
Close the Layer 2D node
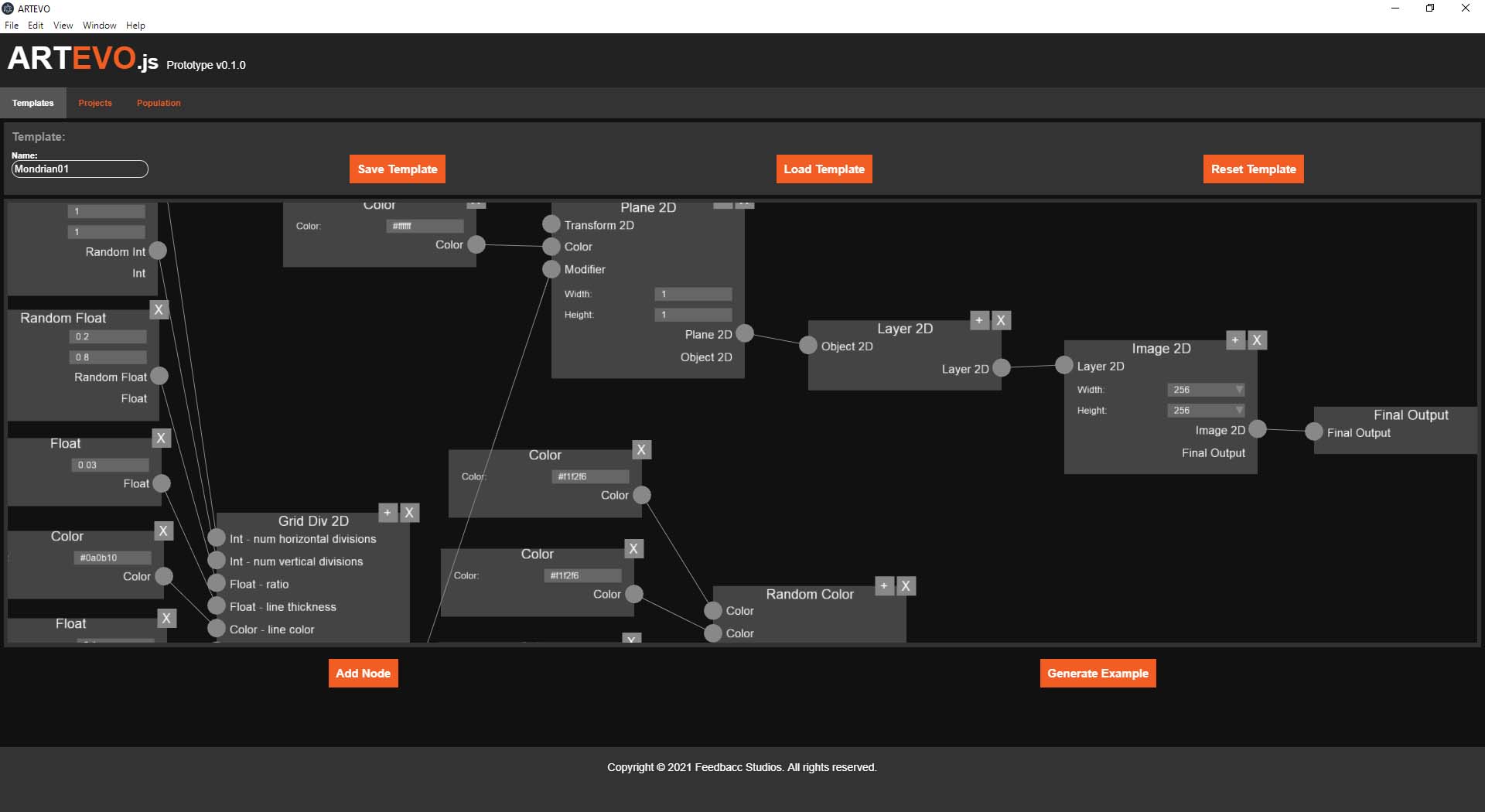[x=1002, y=320]
